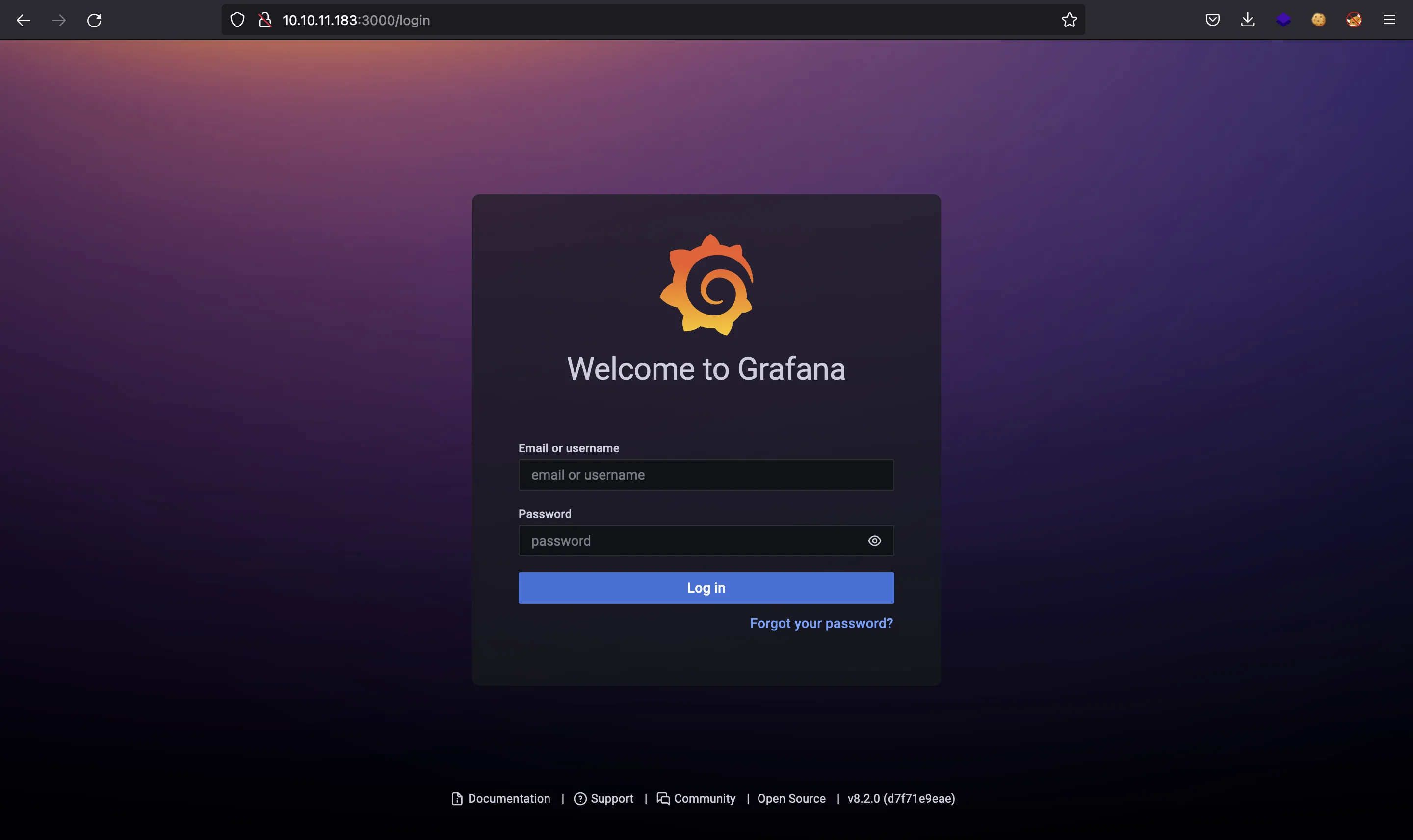This screenshot has height=840, width=1413.
Task: Click the Email or username label
Action: coord(569,448)
